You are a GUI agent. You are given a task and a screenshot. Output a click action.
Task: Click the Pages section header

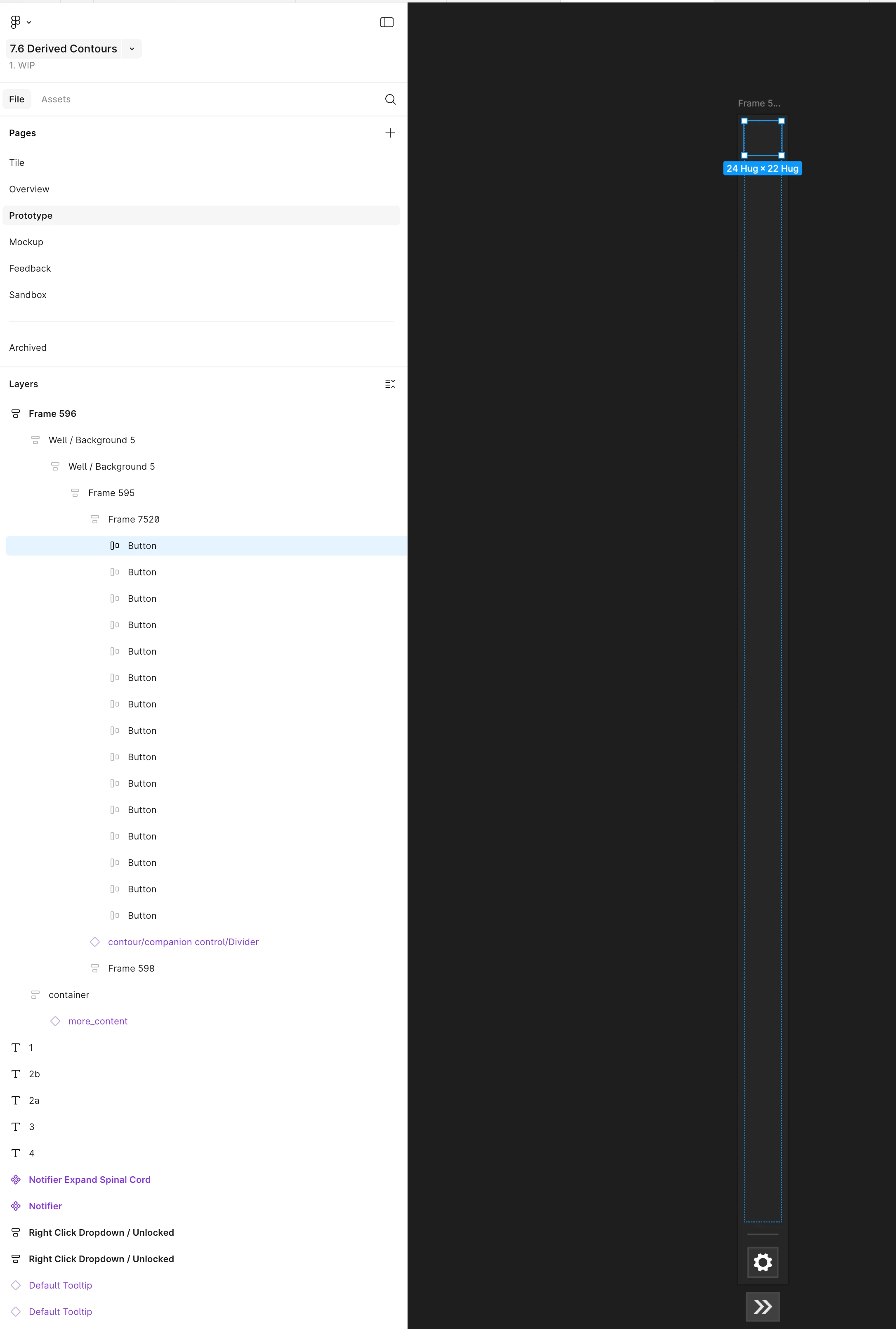(x=22, y=133)
